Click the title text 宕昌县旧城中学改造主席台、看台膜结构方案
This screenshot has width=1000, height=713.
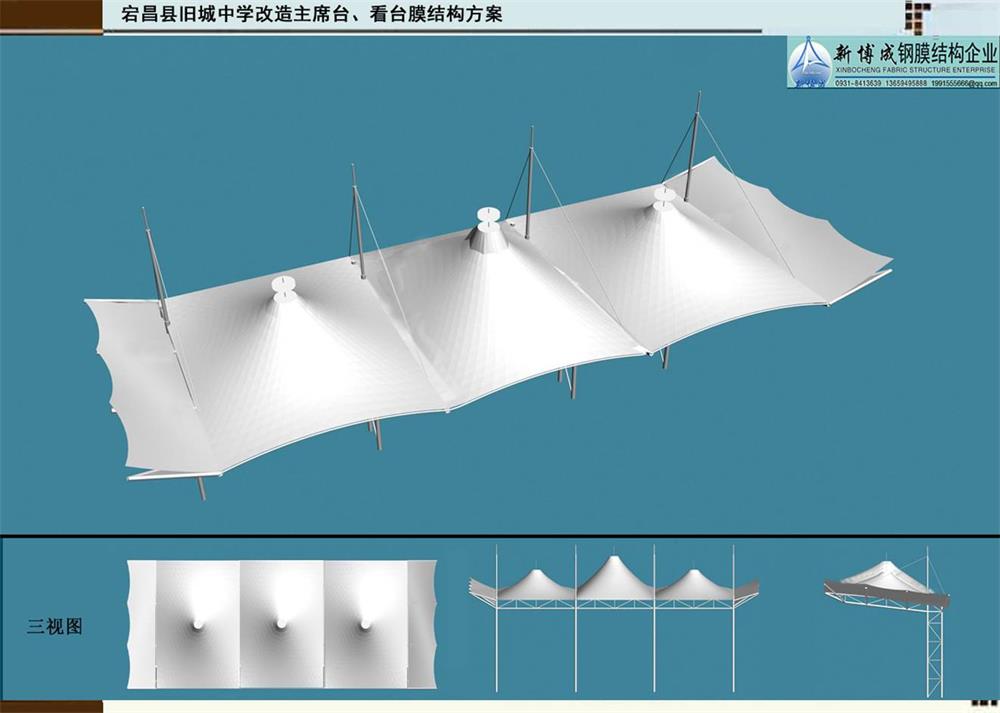tap(312, 14)
